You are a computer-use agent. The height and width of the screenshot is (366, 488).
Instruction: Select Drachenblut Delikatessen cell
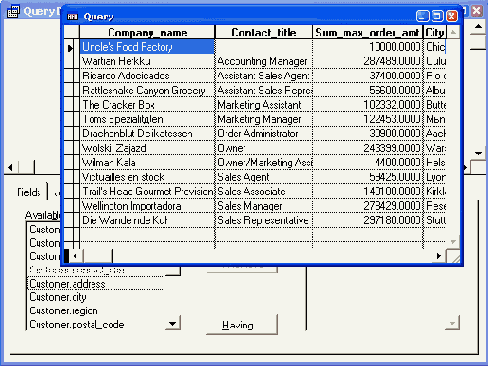(147, 134)
